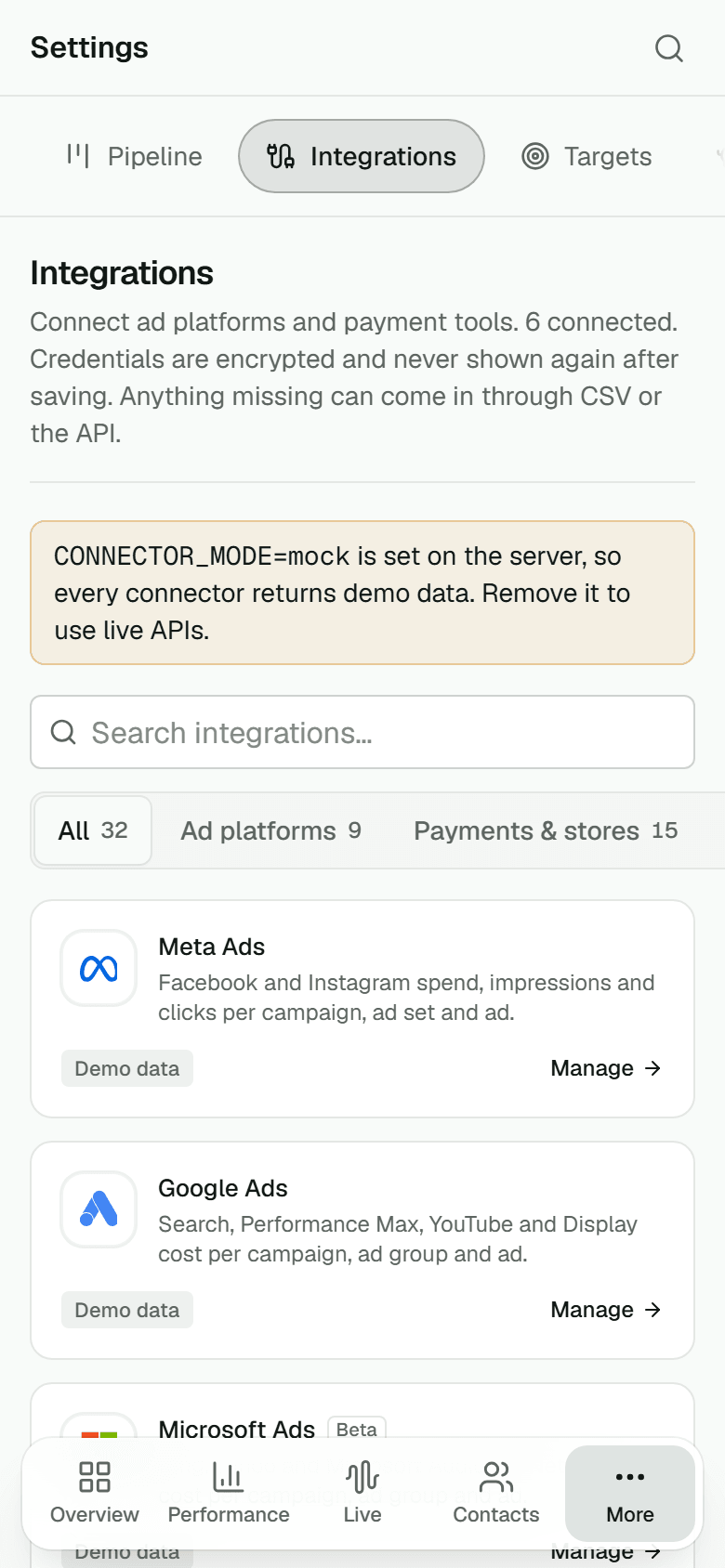Click the arrow next to Google Ads Manage
The image size is (725, 1568).
pos(653,1310)
